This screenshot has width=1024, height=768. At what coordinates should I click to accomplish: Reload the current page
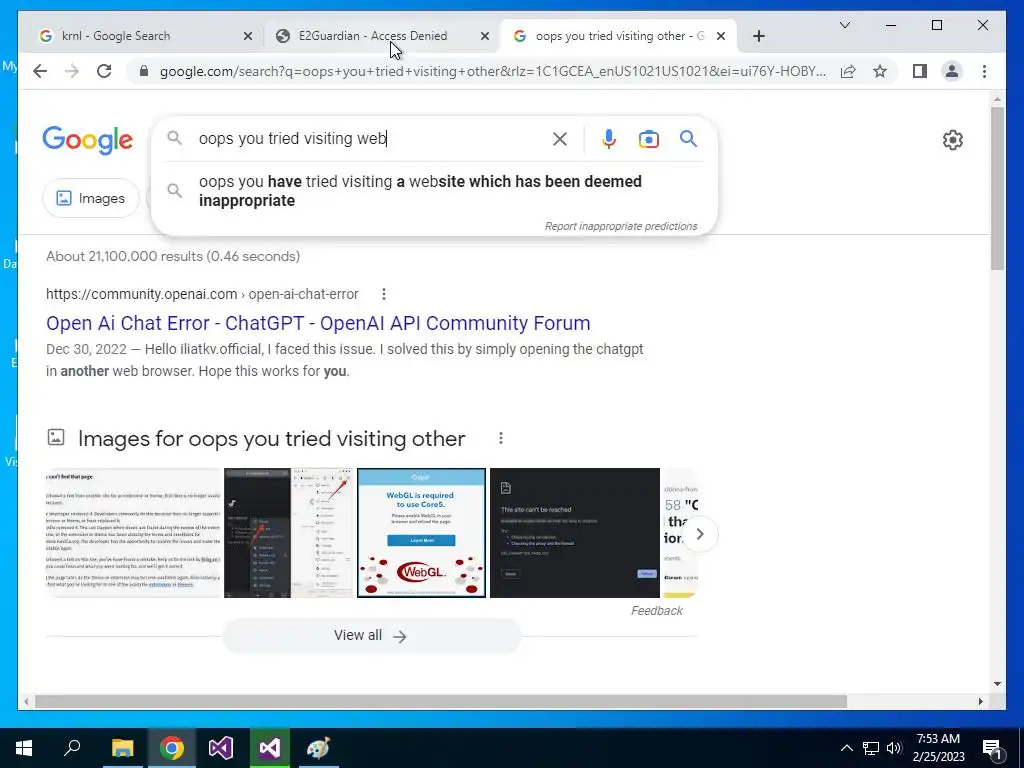104,71
